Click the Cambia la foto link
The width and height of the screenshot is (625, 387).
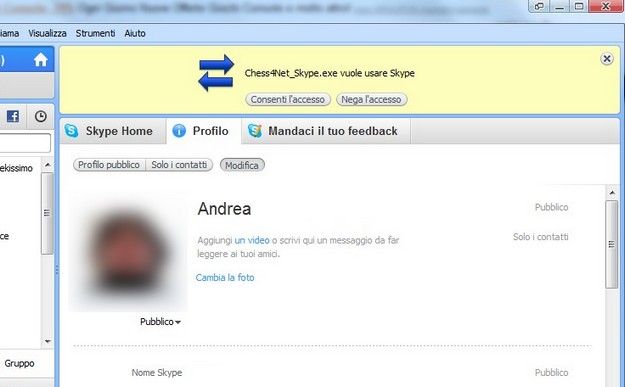[225, 277]
